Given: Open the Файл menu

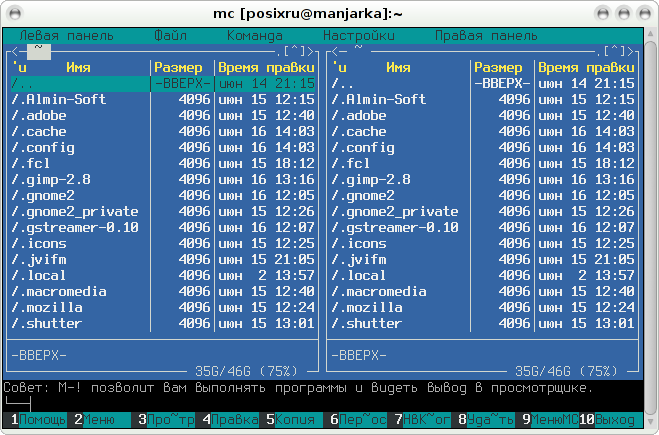Looking at the screenshot, I should pos(170,36).
